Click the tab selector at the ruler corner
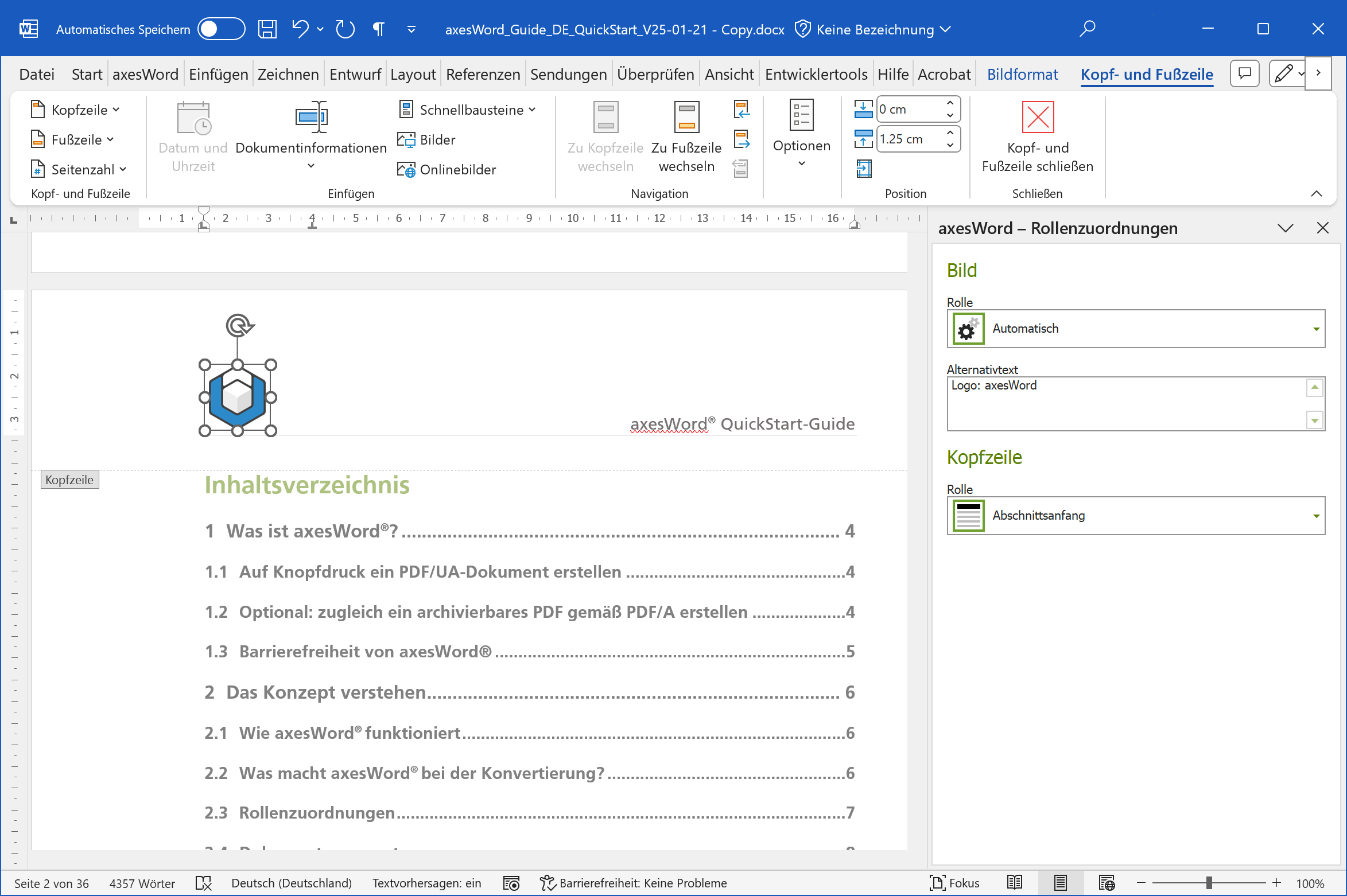 pos(14,219)
